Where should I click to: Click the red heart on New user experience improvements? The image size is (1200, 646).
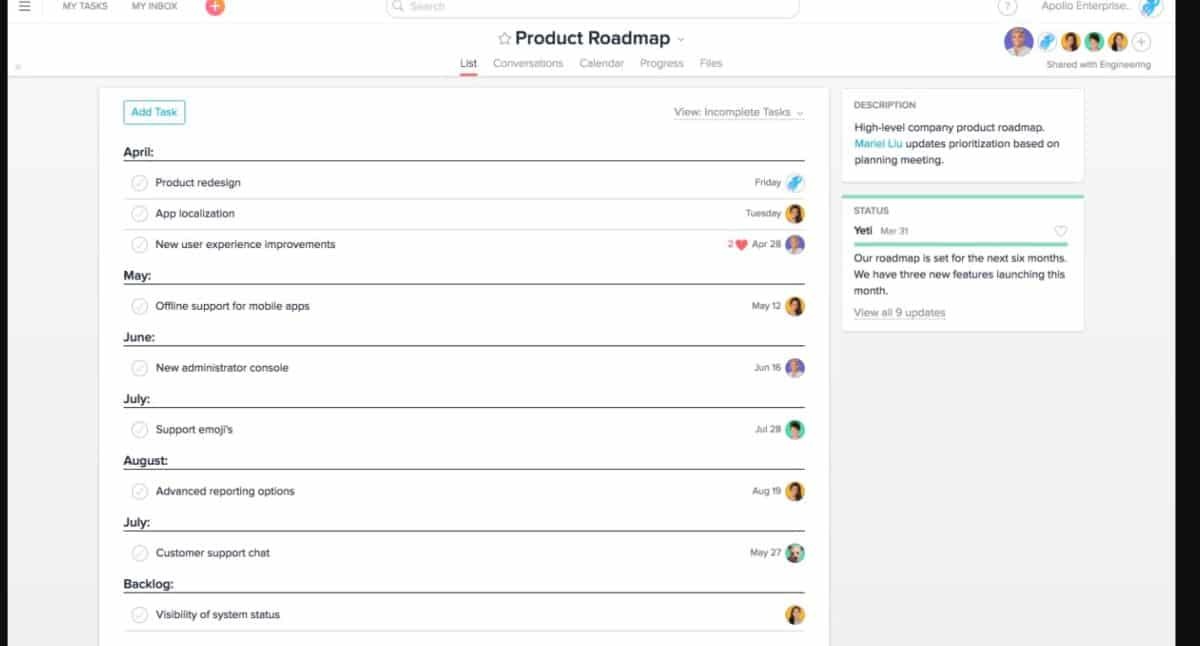pos(741,244)
